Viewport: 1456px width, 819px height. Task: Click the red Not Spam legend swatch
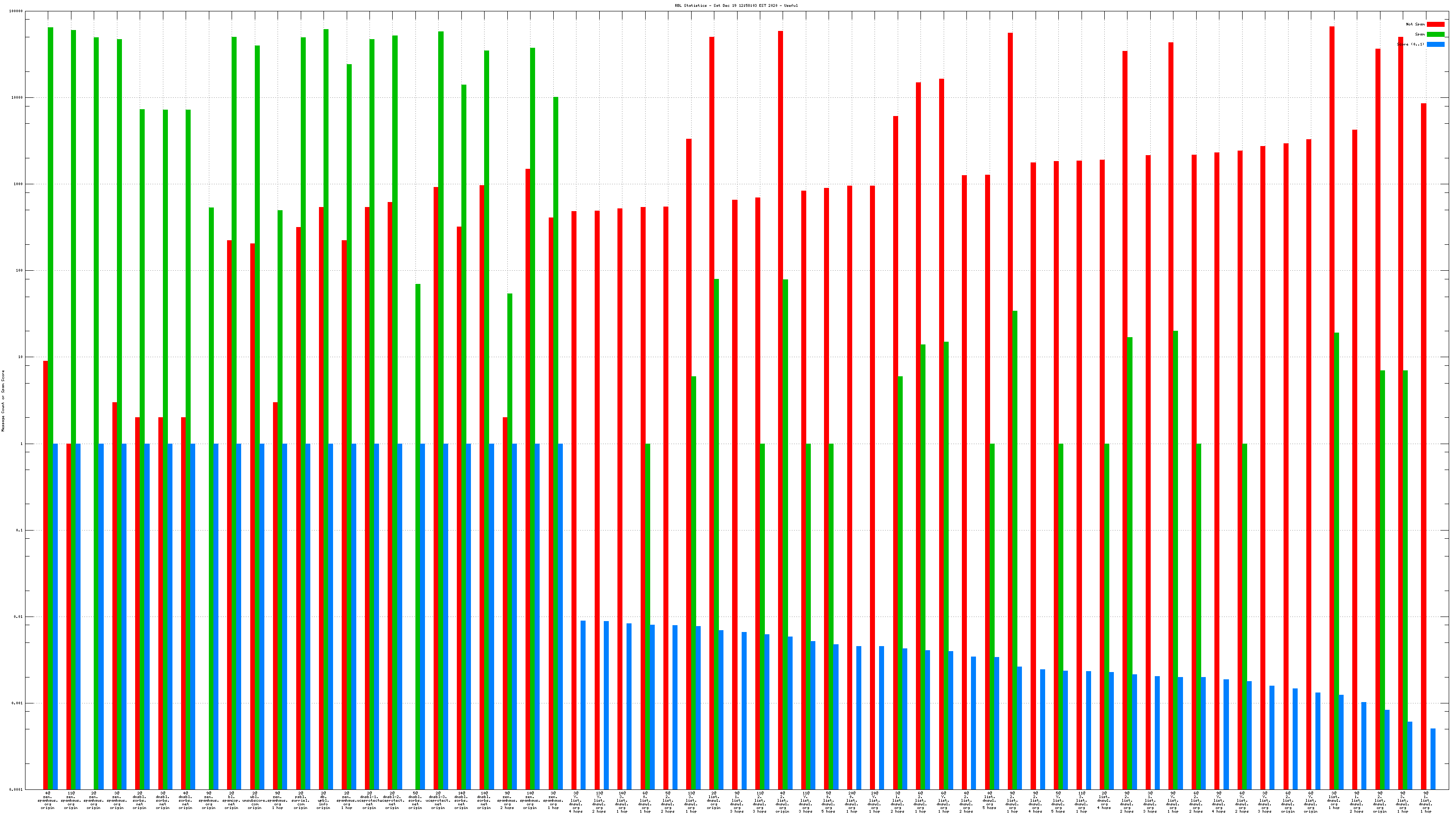click(x=1436, y=24)
